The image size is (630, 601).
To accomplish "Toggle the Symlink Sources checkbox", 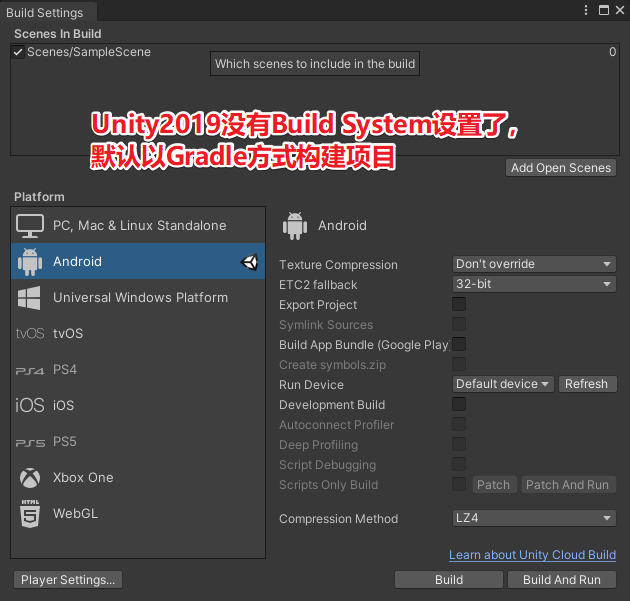I will (x=459, y=324).
